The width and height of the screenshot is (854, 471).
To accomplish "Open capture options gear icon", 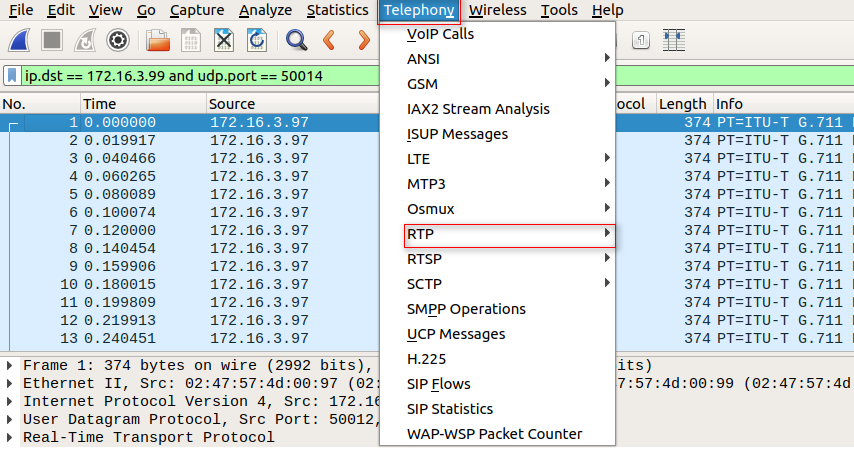I will click(118, 40).
